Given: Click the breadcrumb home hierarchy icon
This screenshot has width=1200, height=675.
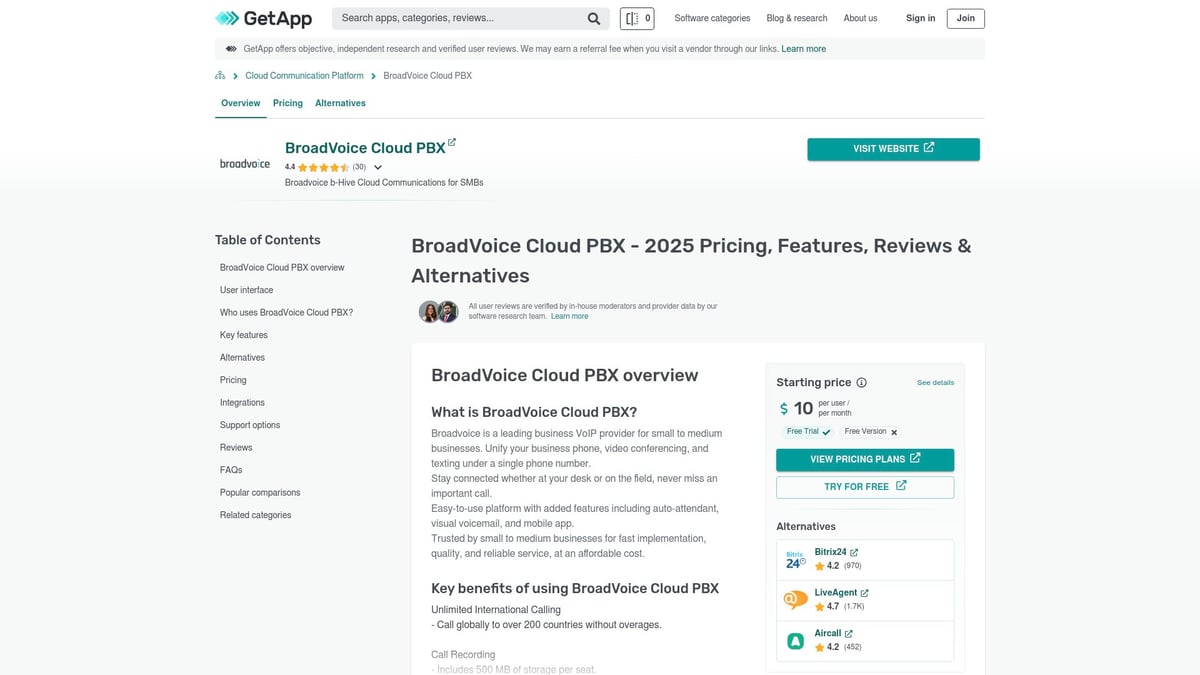Looking at the screenshot, I should [x=220, y=76].
